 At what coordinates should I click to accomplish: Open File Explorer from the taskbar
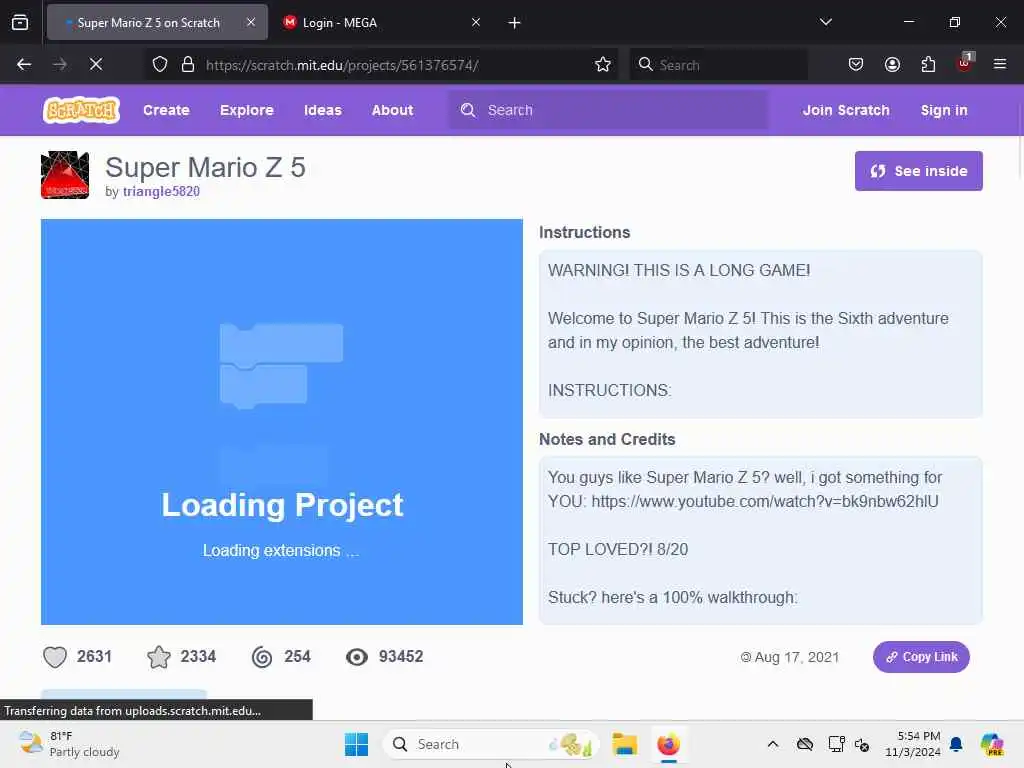point(624,744)
